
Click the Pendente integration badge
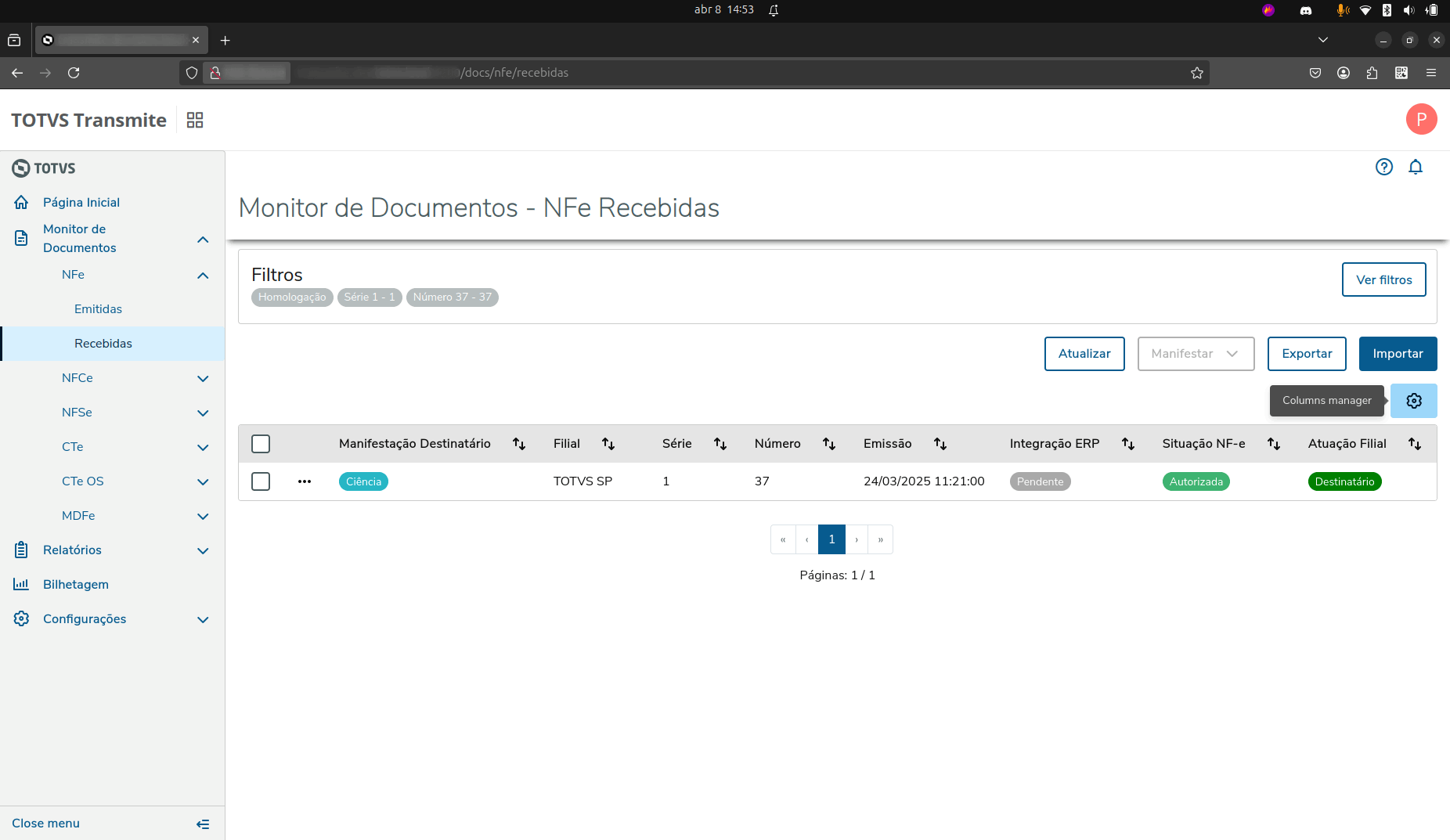[1040, 481]
